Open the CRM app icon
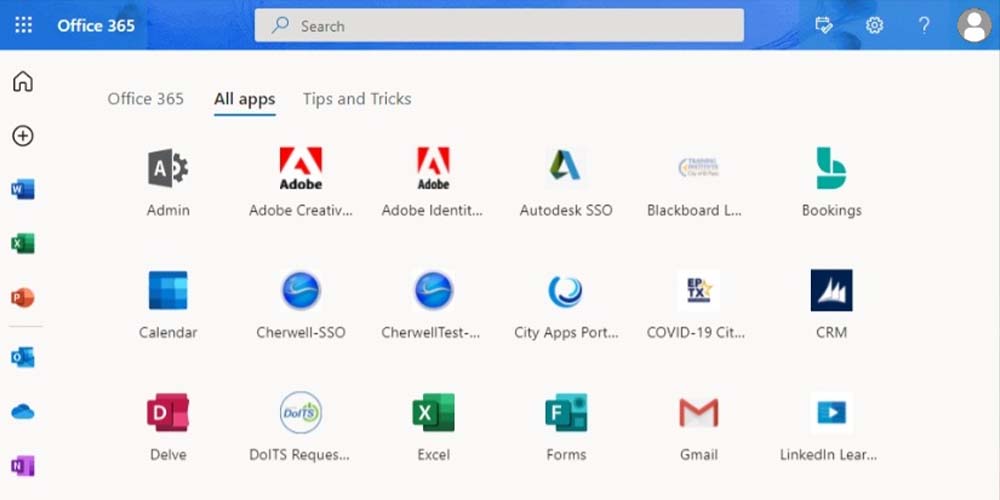The height and width of the screenshot is (500, 1000). [831, 290]
